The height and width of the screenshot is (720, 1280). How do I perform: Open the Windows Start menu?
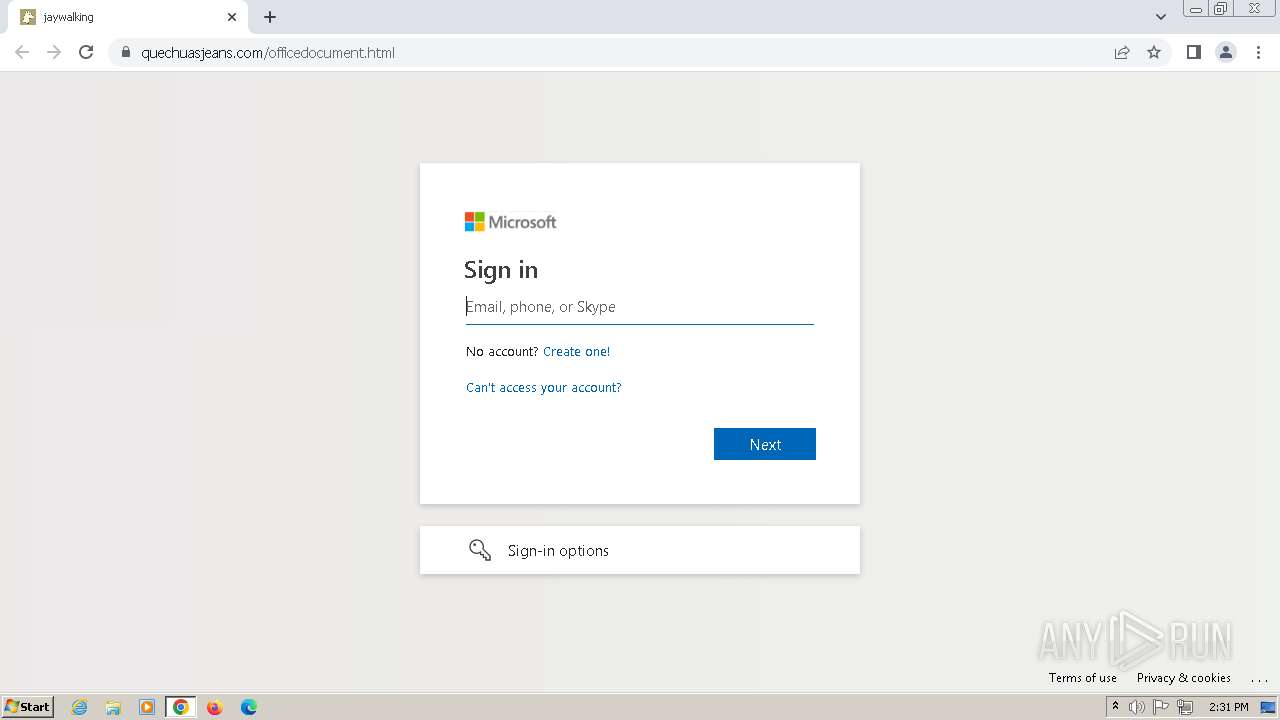(27, 707)
